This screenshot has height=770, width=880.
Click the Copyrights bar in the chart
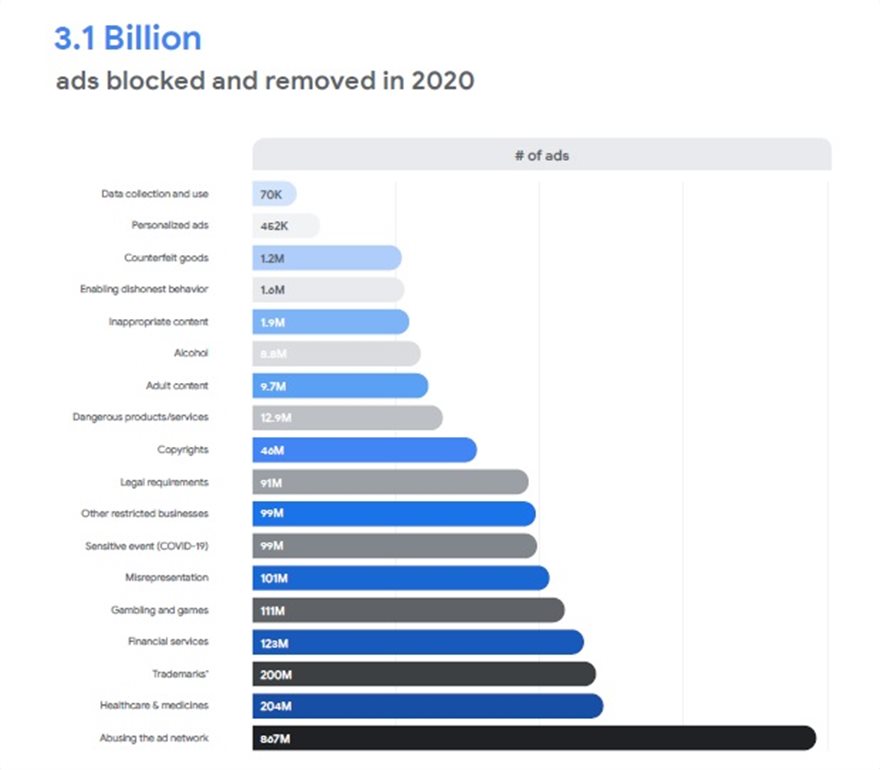364,450
